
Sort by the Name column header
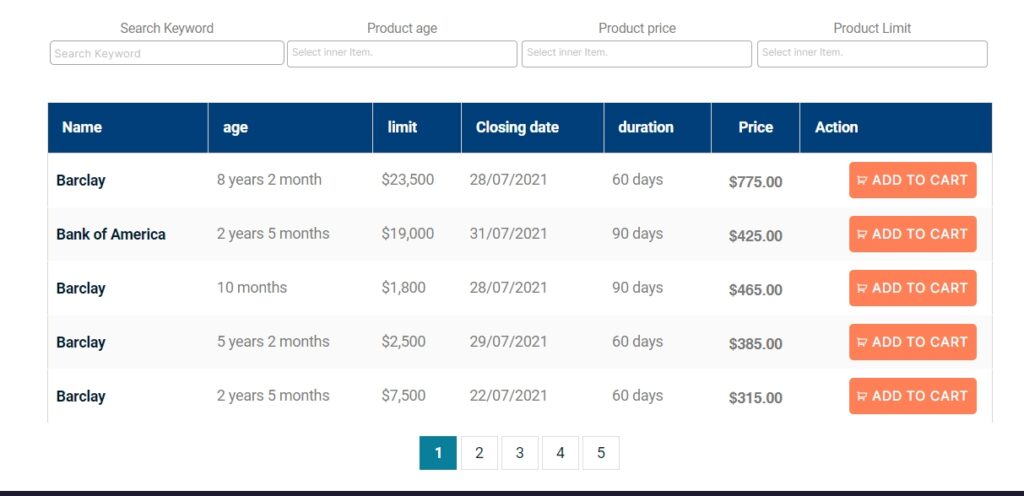(82, 127)
